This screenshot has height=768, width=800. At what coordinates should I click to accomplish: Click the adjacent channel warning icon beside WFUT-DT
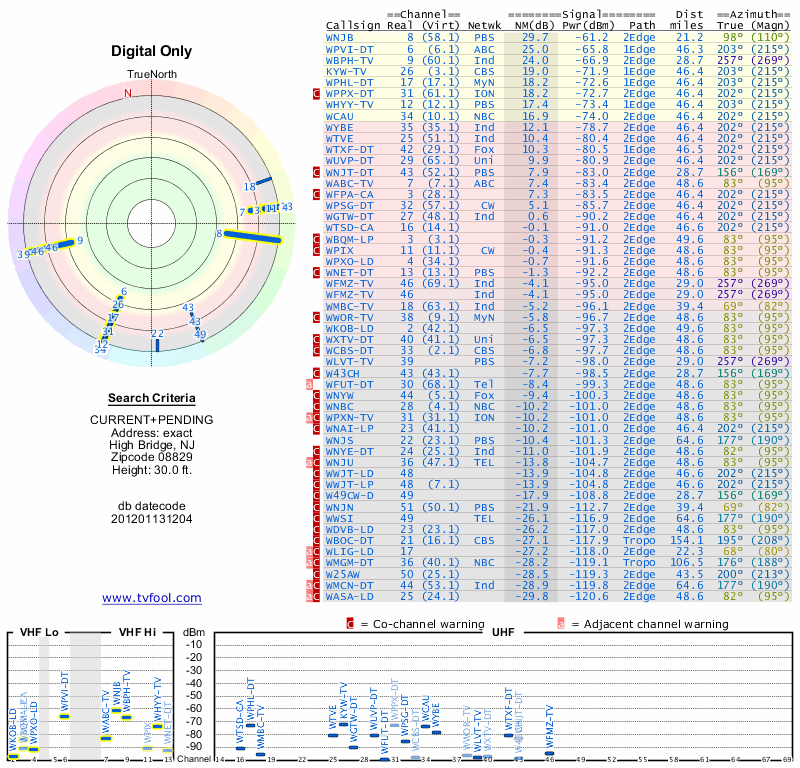click(310, 384)
